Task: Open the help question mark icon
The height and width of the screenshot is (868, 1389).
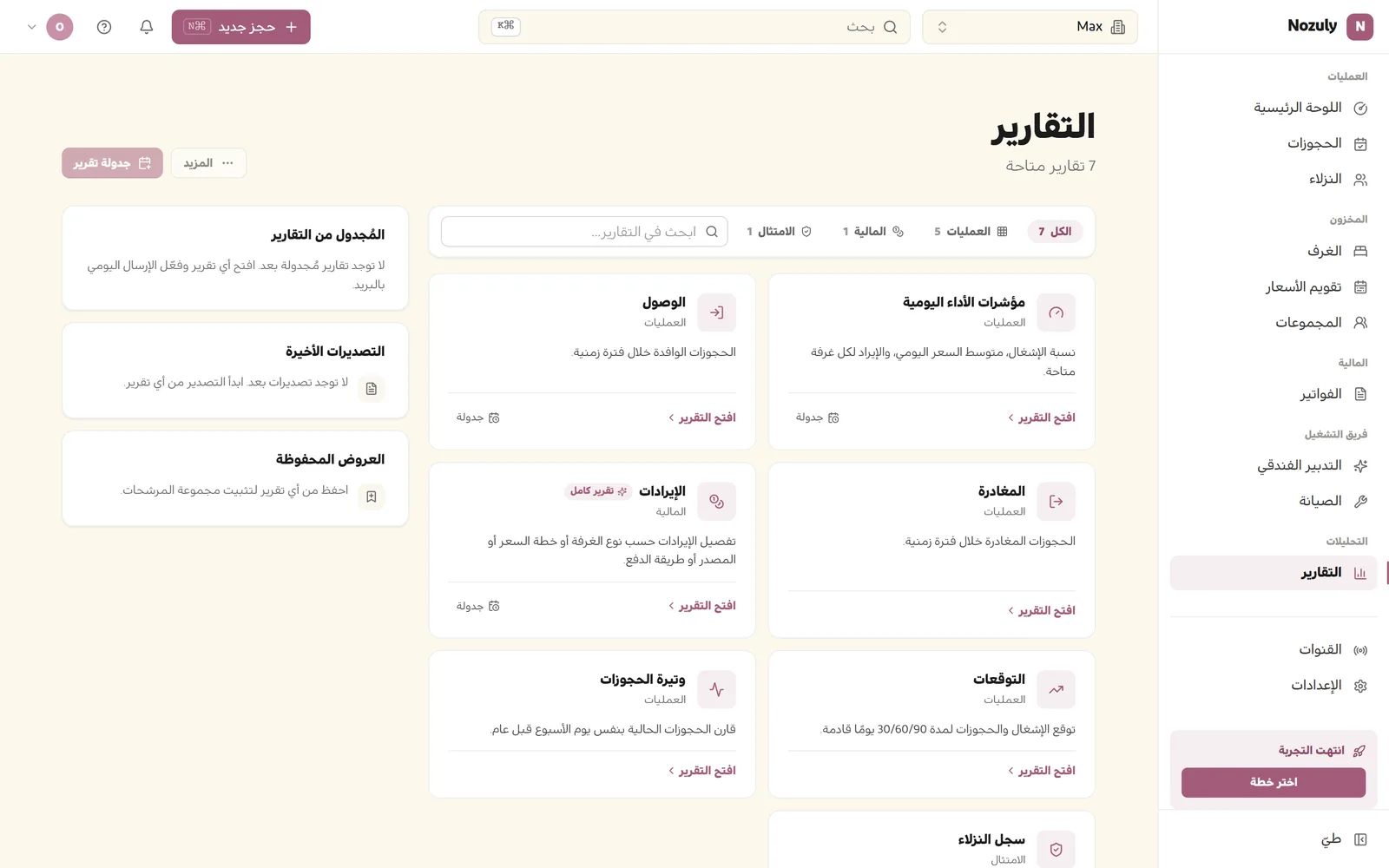Action: click(104, 27)
